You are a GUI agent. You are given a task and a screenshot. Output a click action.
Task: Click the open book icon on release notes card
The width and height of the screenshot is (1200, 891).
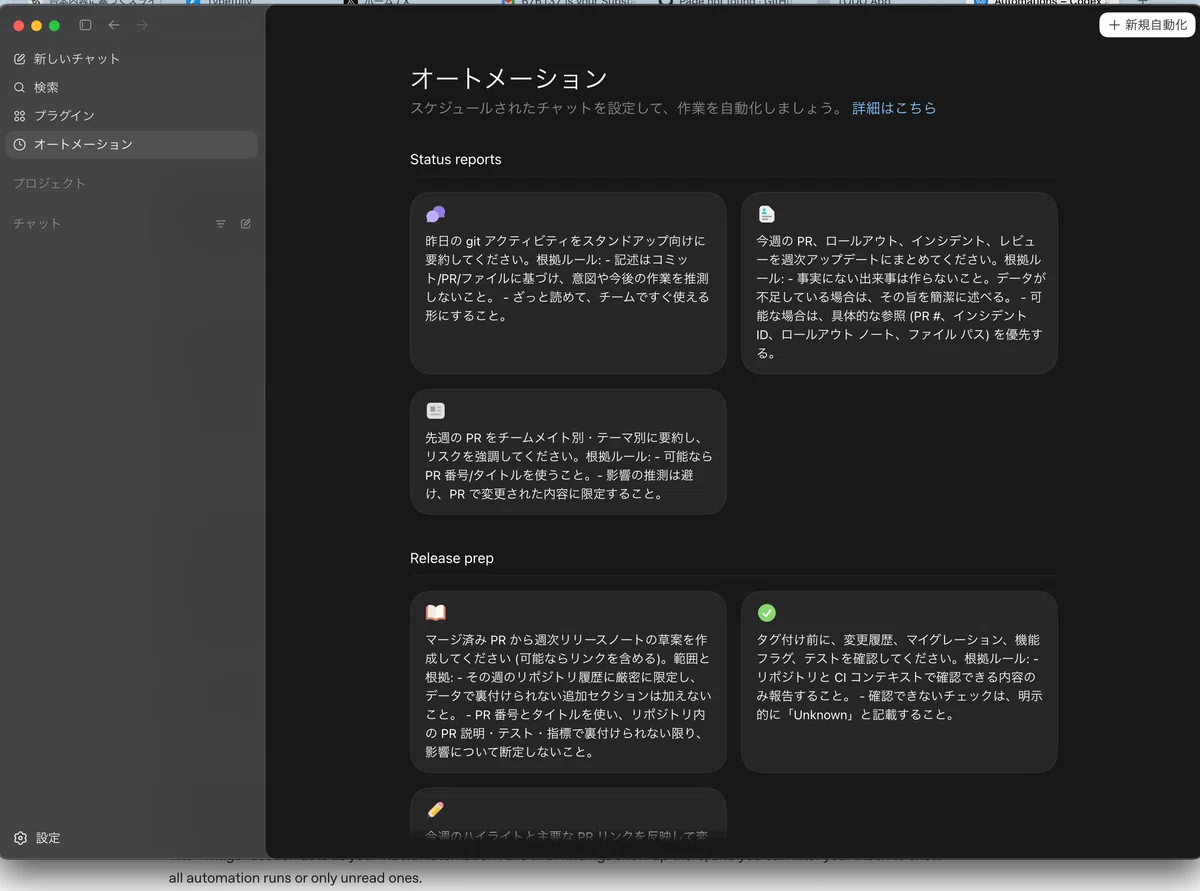point(435,613)
